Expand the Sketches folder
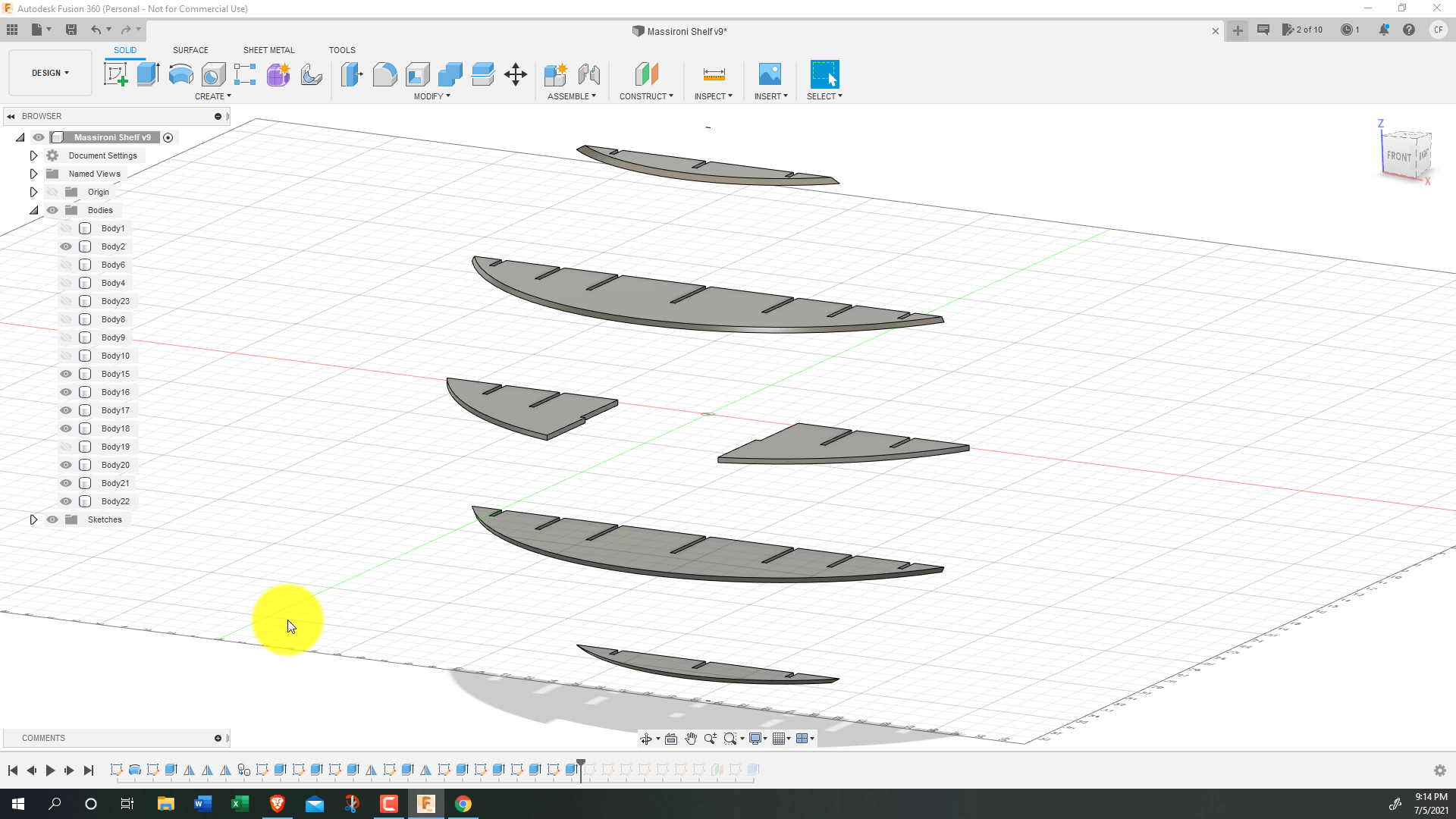 pyautogui.click(x=33, y=519)
